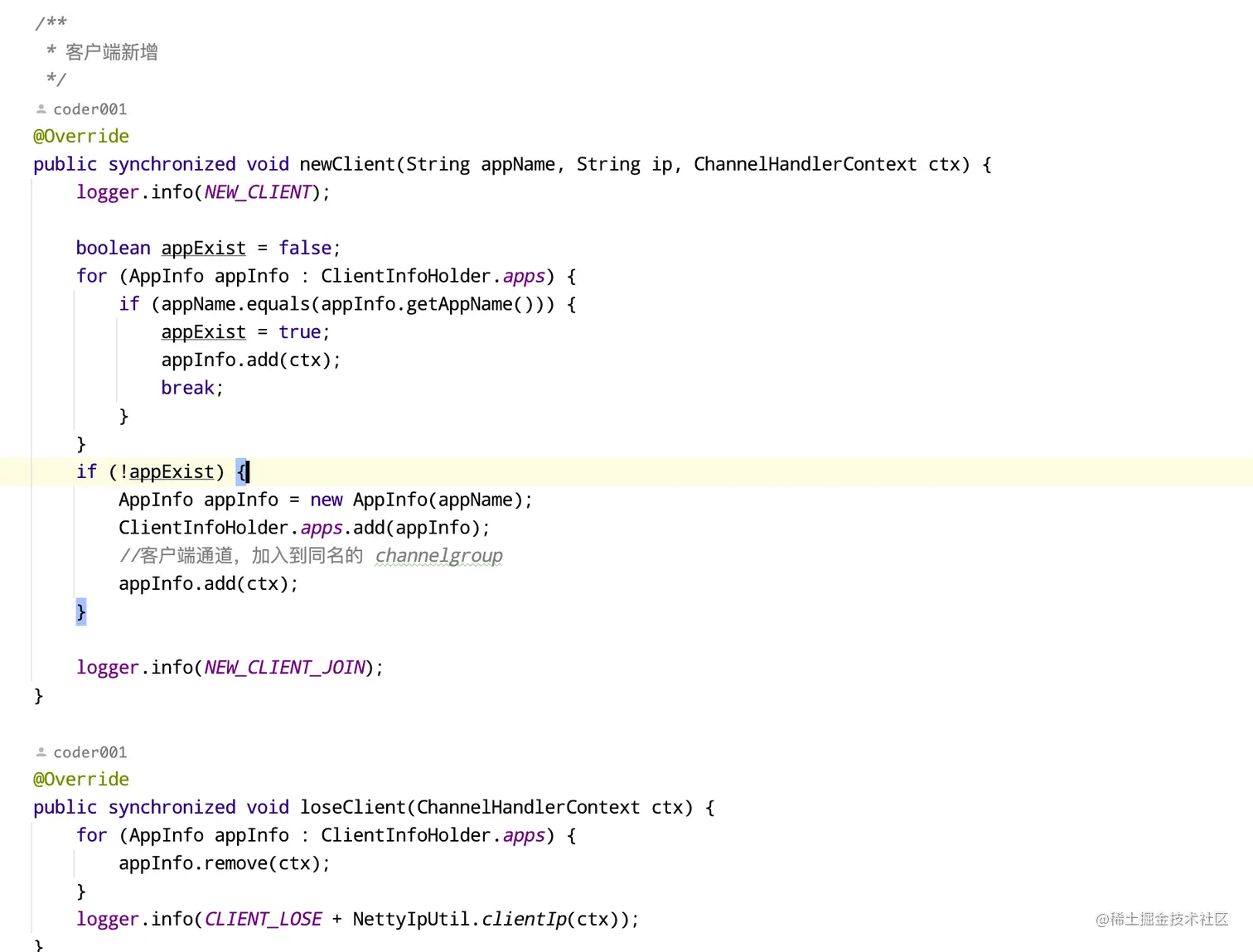Click the loseClient method name
1253x952 pixels.
click(x=353, y=807)
